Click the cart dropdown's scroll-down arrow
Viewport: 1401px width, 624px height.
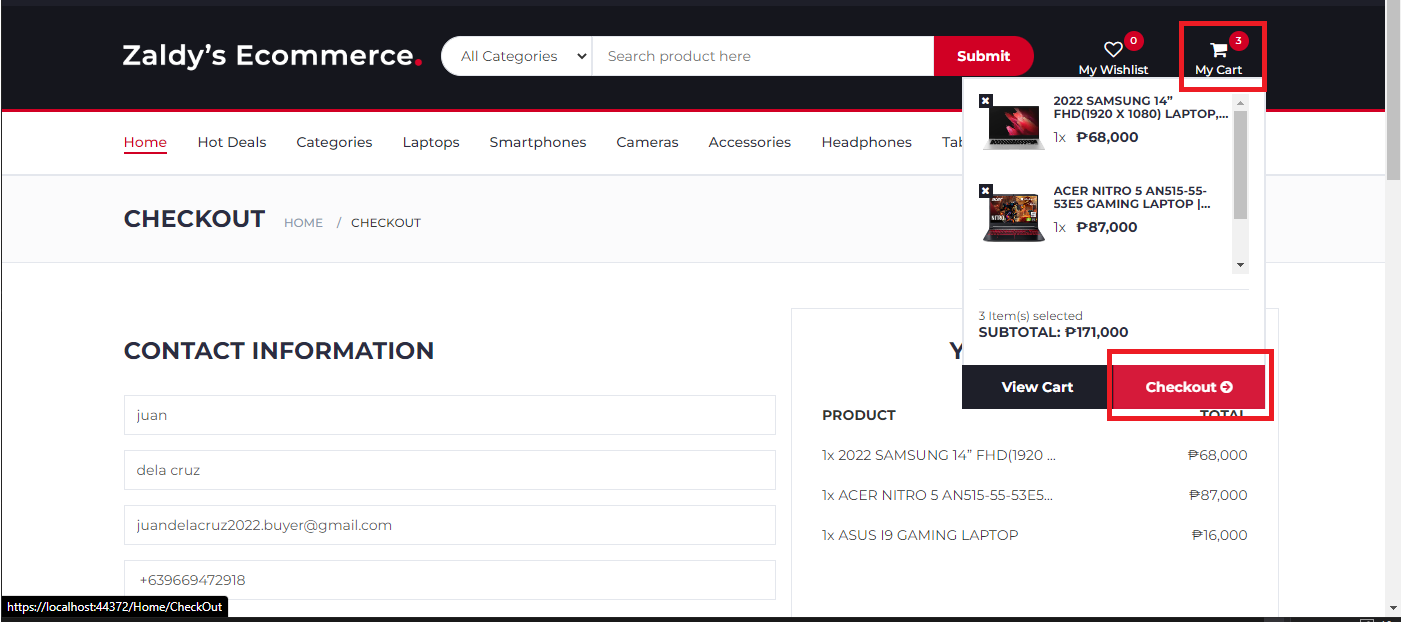pos(1240,264)
